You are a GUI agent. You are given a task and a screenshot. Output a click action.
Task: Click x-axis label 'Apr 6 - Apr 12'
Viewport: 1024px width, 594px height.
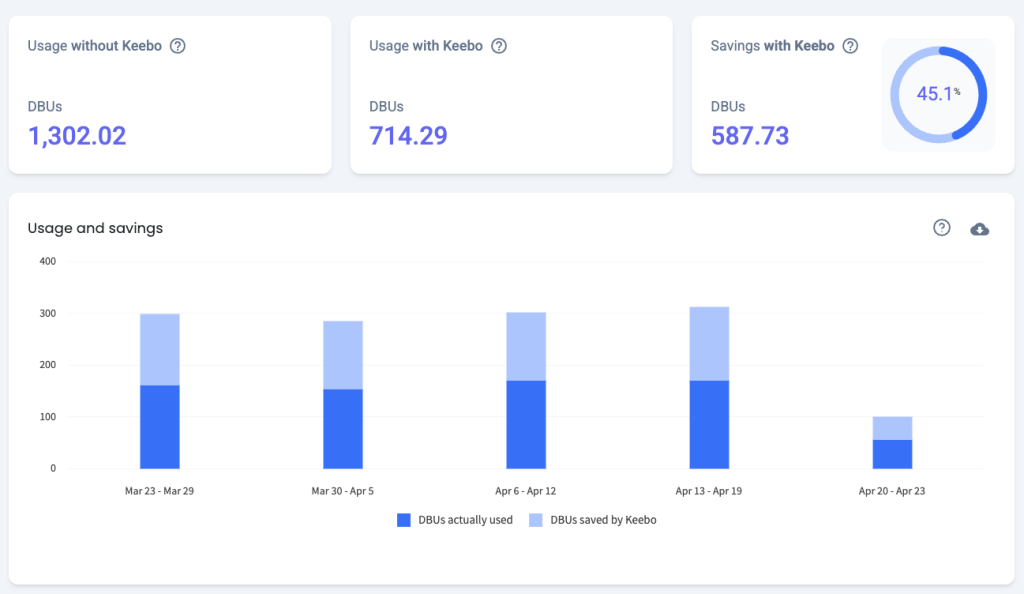526,491
